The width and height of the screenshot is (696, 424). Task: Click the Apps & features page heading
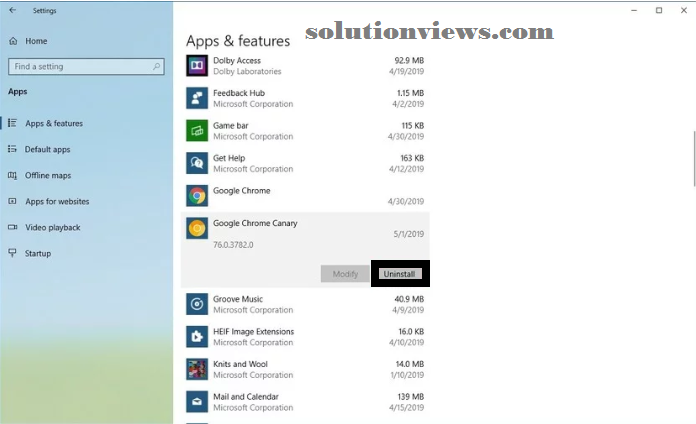(x=238, y=41)
